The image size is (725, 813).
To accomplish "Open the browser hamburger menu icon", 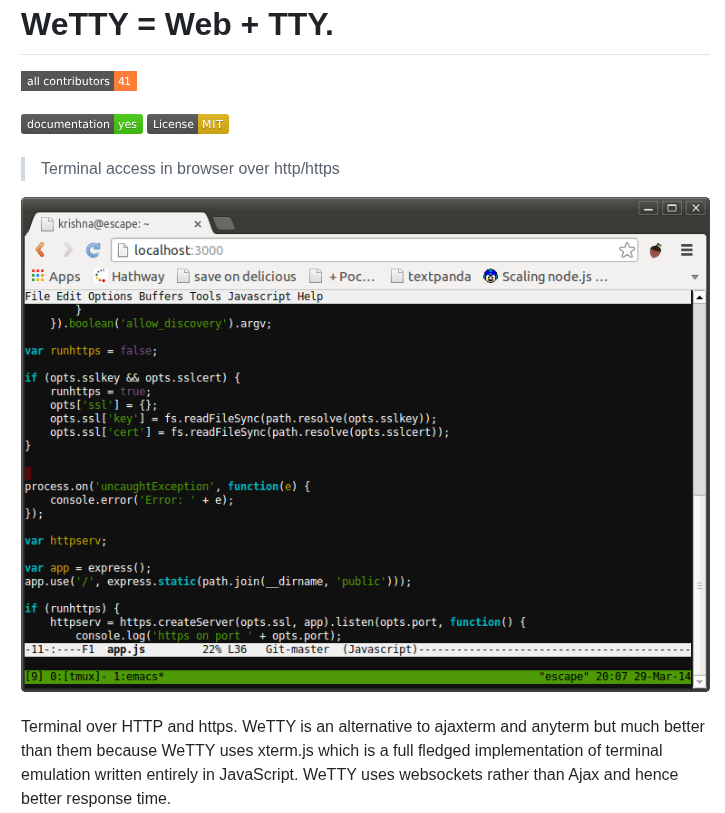I will [x=687, y=250].
